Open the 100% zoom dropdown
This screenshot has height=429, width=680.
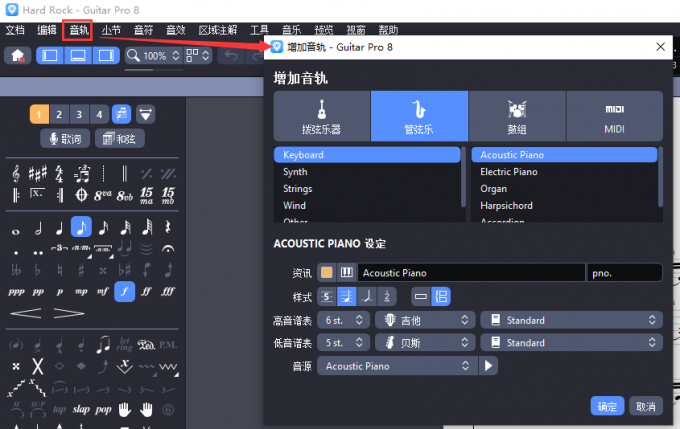point(154,56)
